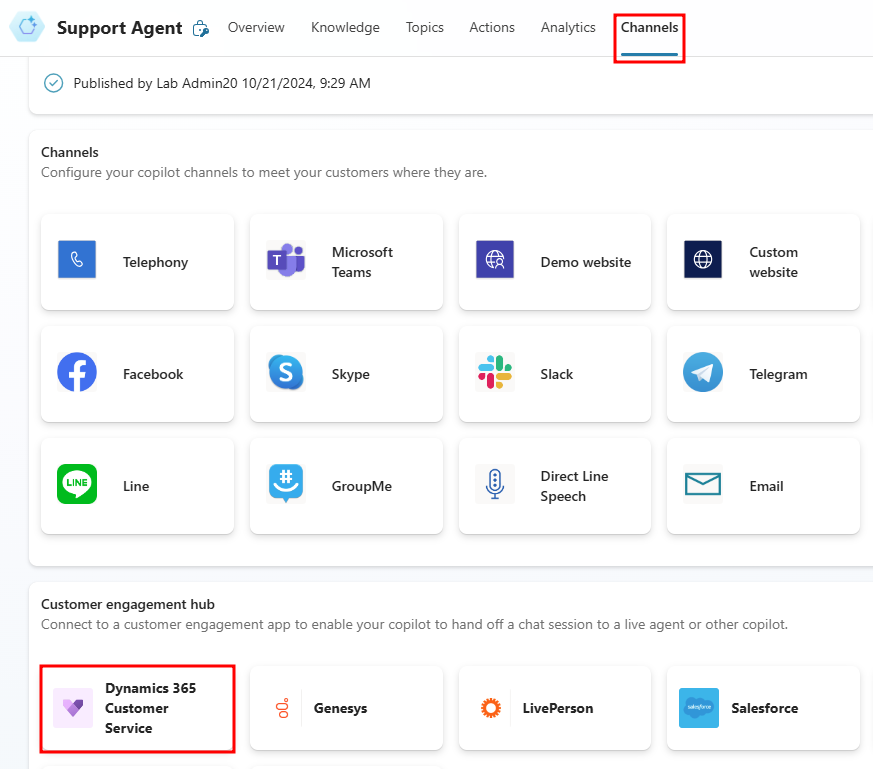This screenshot has width=873, height=769.
Task: Click the Knowledge menu item
Action: [344, 27]
